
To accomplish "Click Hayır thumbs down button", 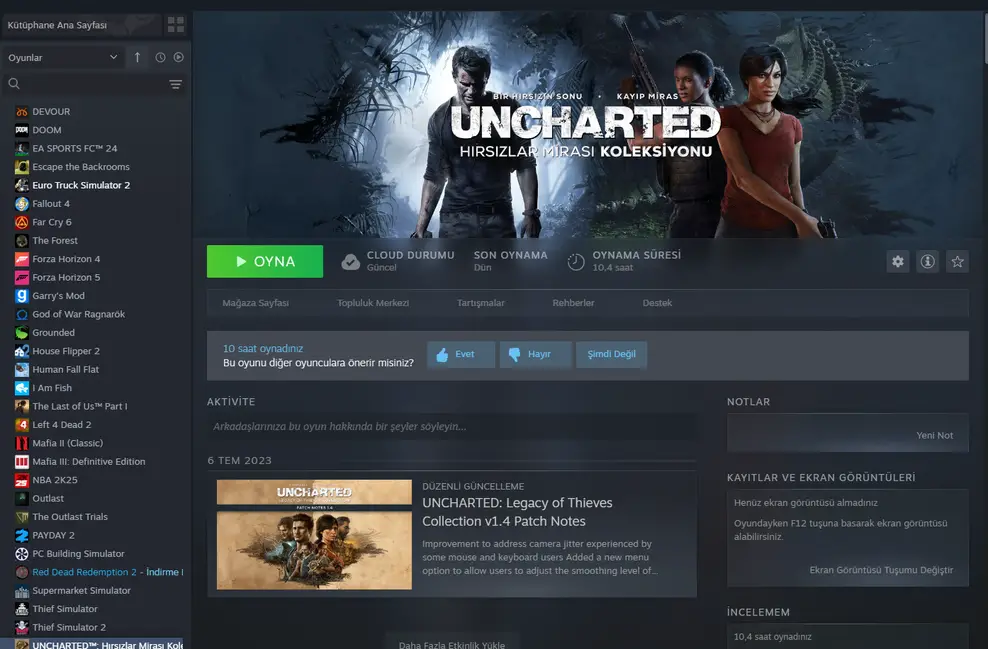I will click(536, 354).
